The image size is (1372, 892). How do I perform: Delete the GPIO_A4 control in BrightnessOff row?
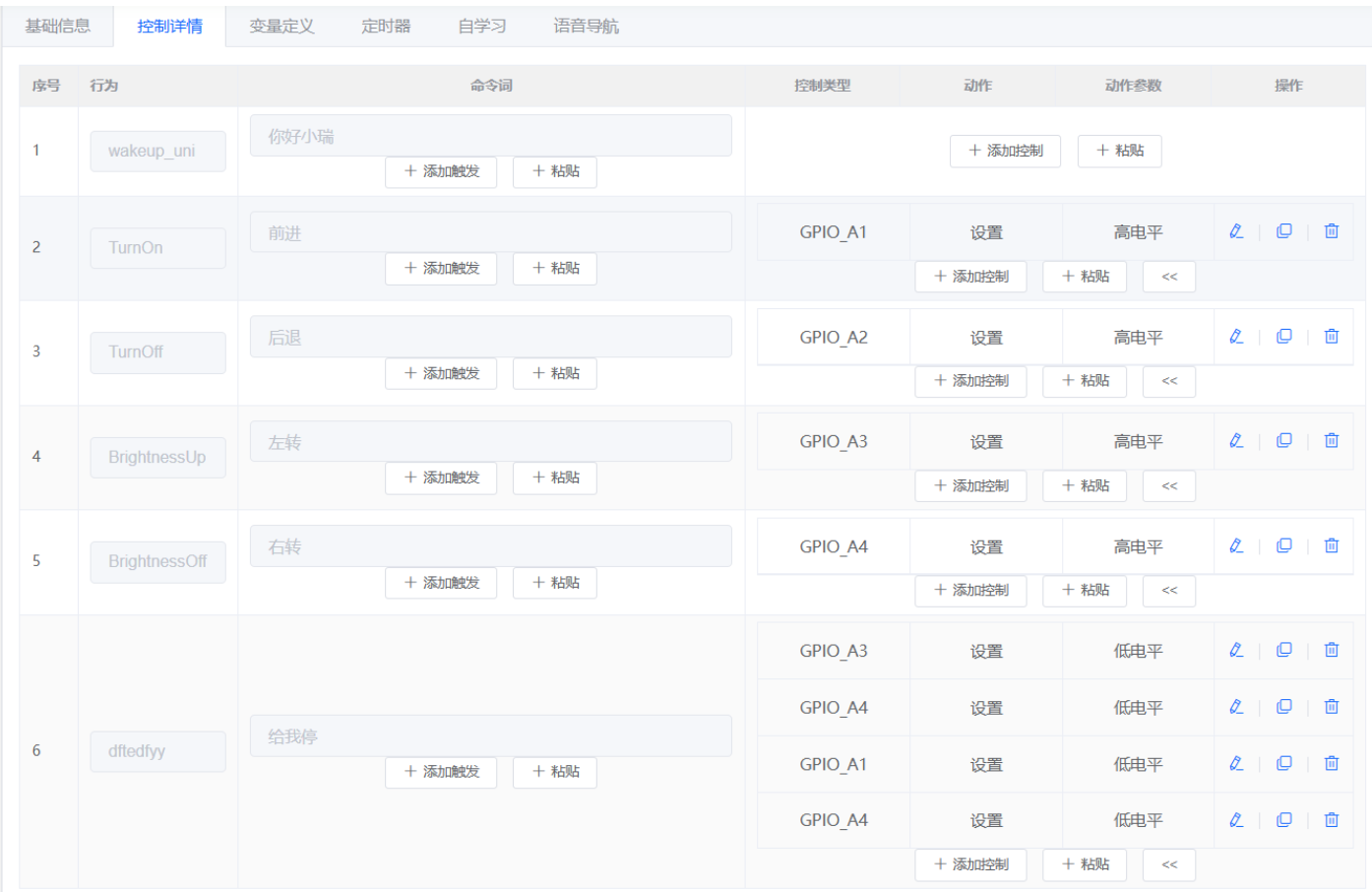coord(1332,546)
